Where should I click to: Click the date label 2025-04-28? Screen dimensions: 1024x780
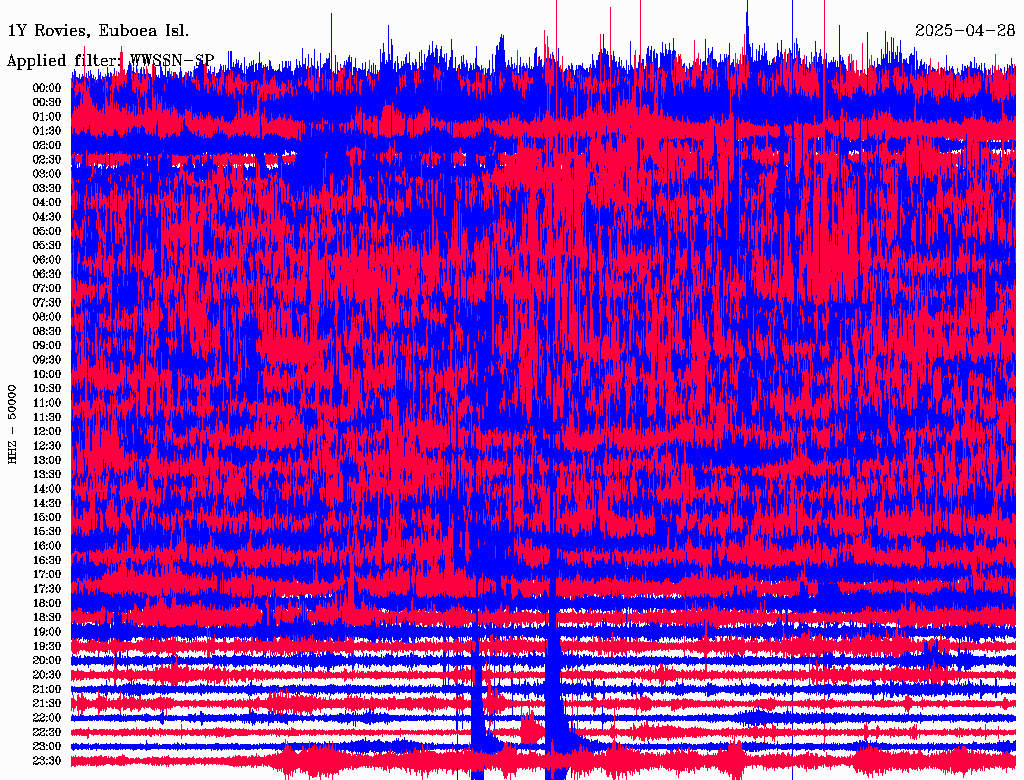click(964, 30)
